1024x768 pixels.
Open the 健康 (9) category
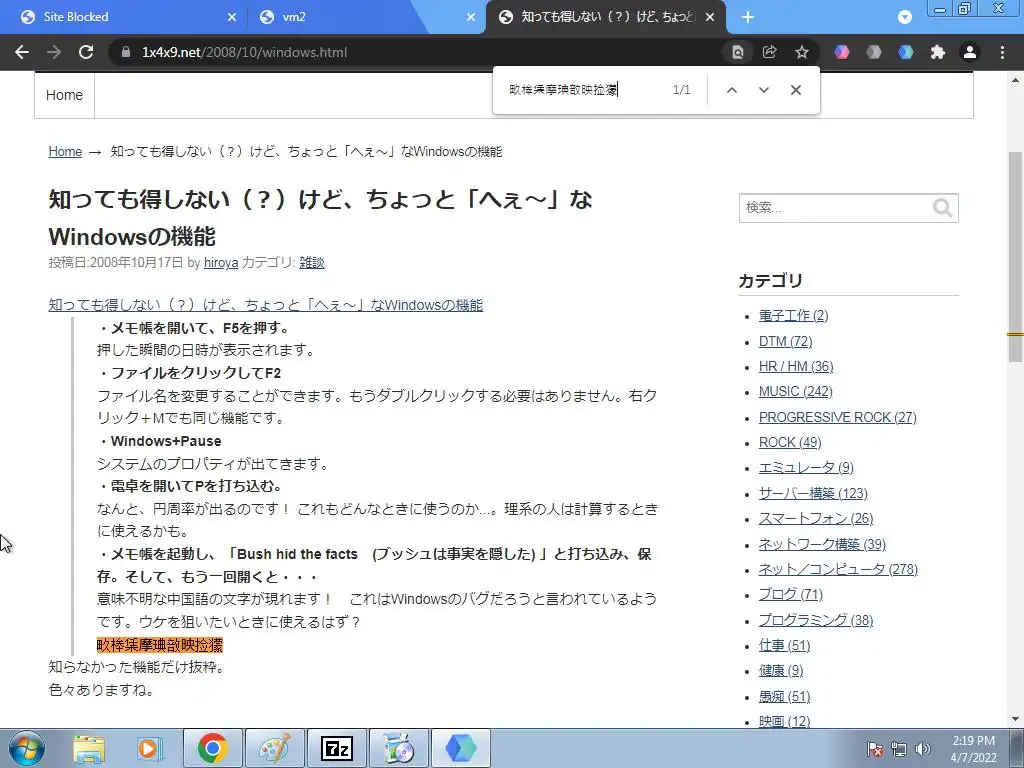[781, 671]
